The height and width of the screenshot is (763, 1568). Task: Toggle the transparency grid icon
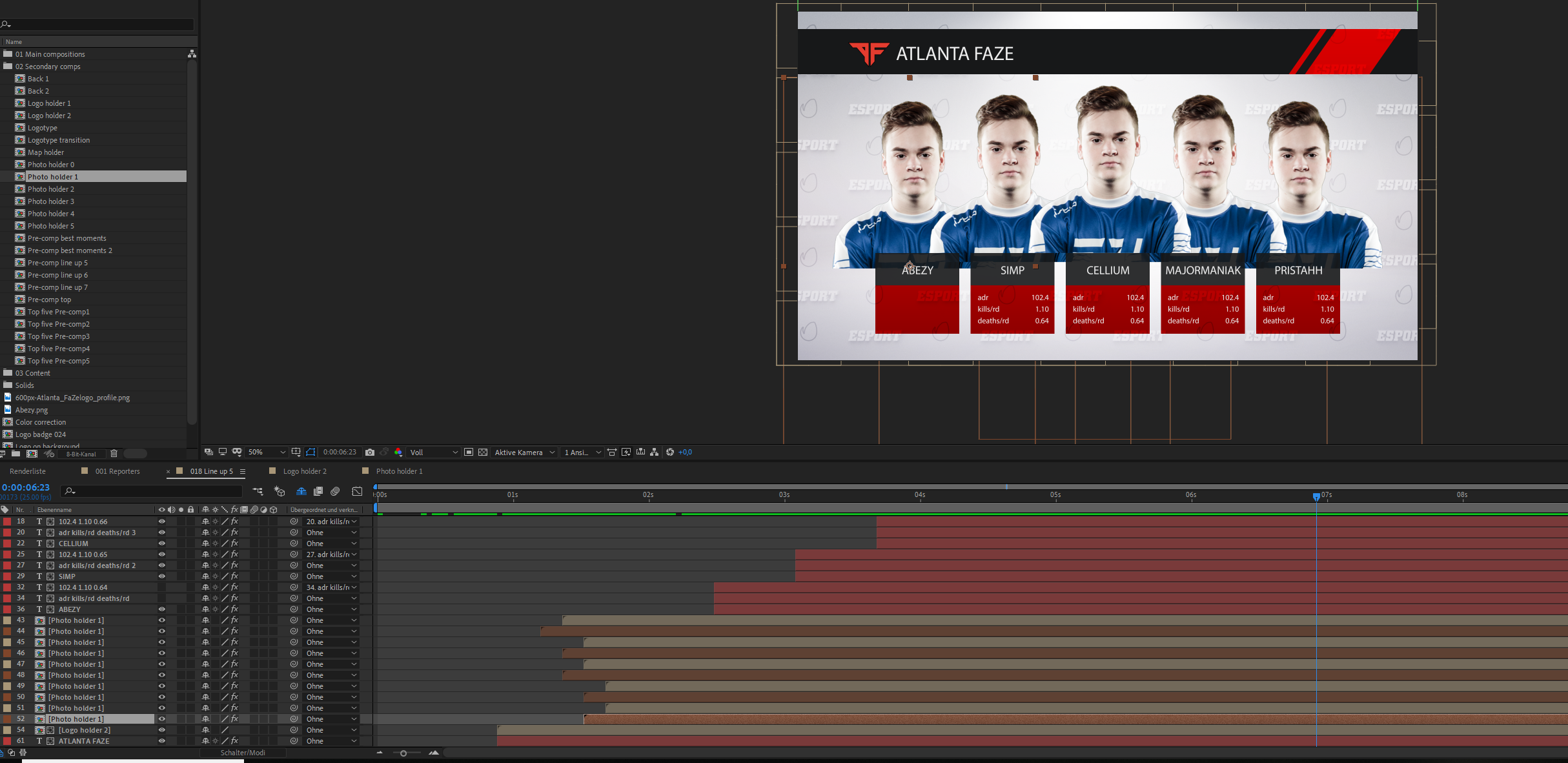click(483, 453)
